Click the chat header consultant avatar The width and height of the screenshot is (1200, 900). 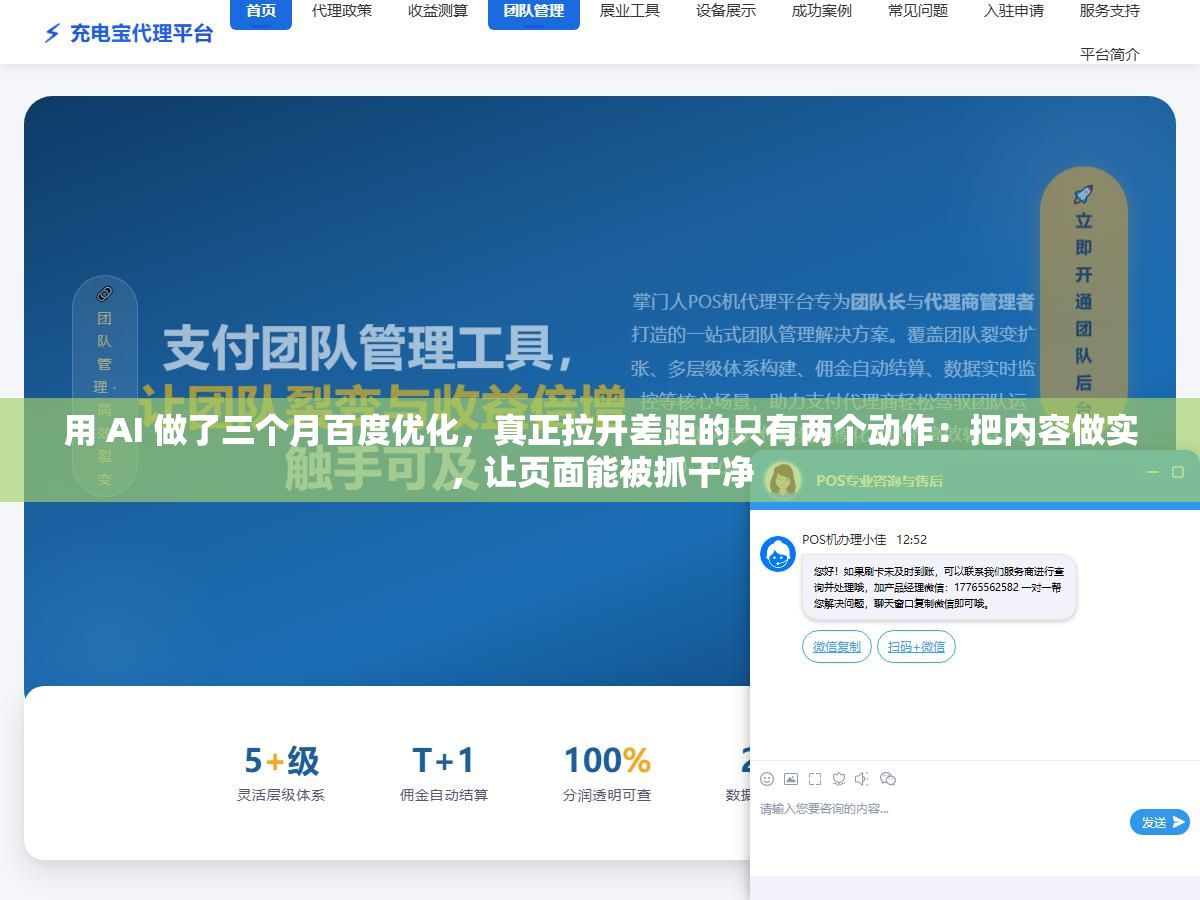click(783, 480)
